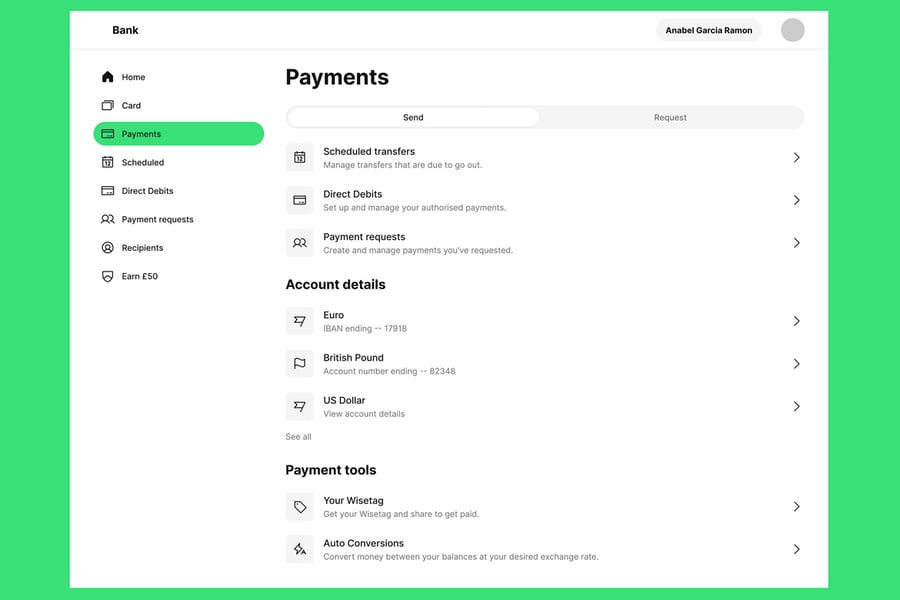Expand the US Dollar row chevron

click(x=796, y=406)
